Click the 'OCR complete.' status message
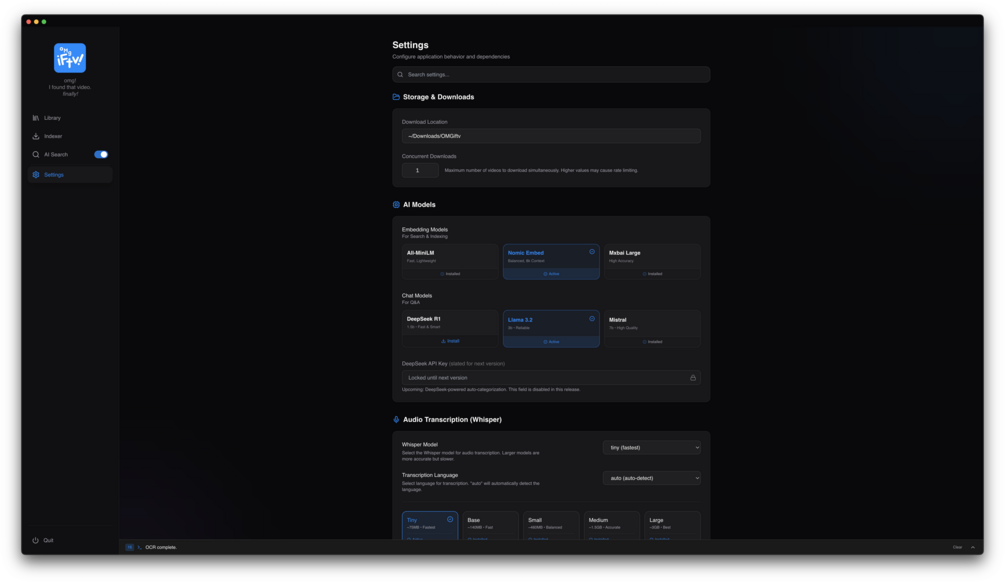1005x583 pixels. [161, 548]
